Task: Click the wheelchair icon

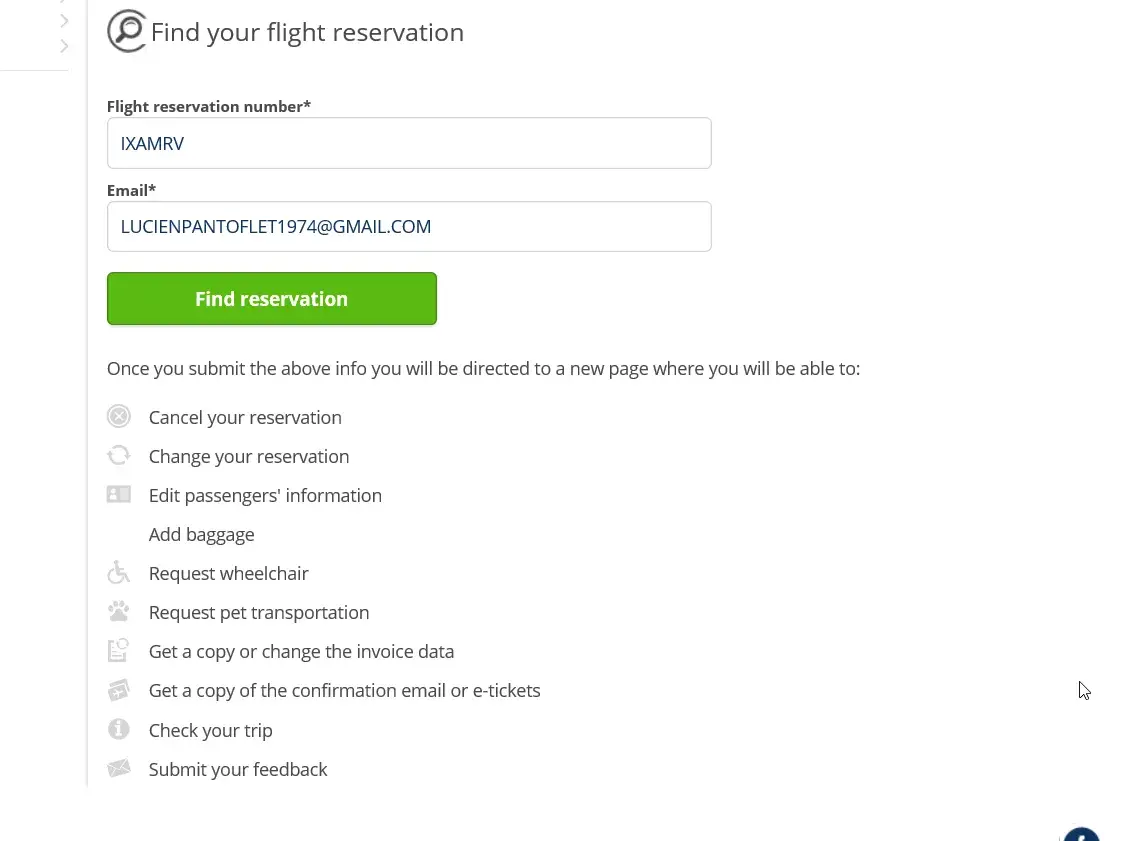Action: 119,573
